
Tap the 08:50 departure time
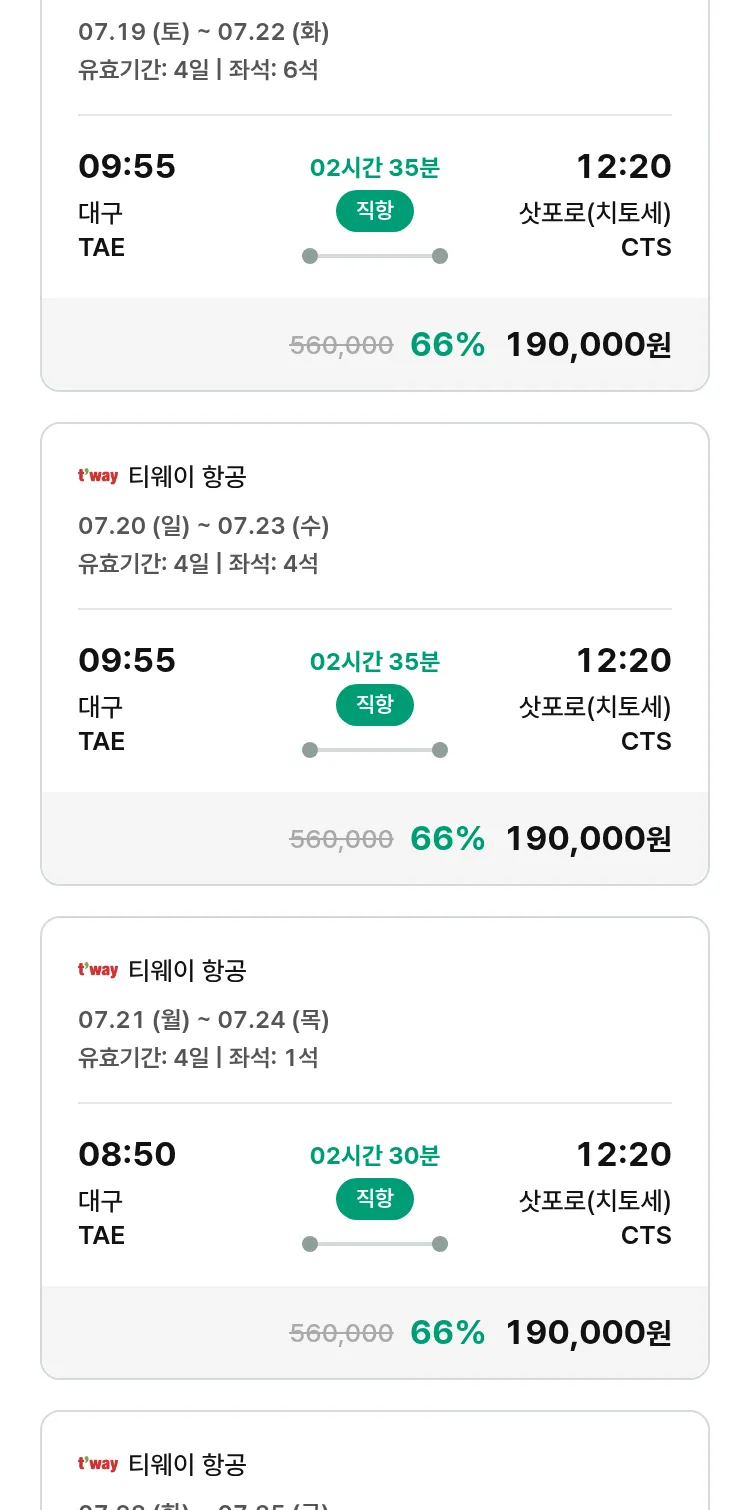pyautogui.click(x=127, y=1155)
